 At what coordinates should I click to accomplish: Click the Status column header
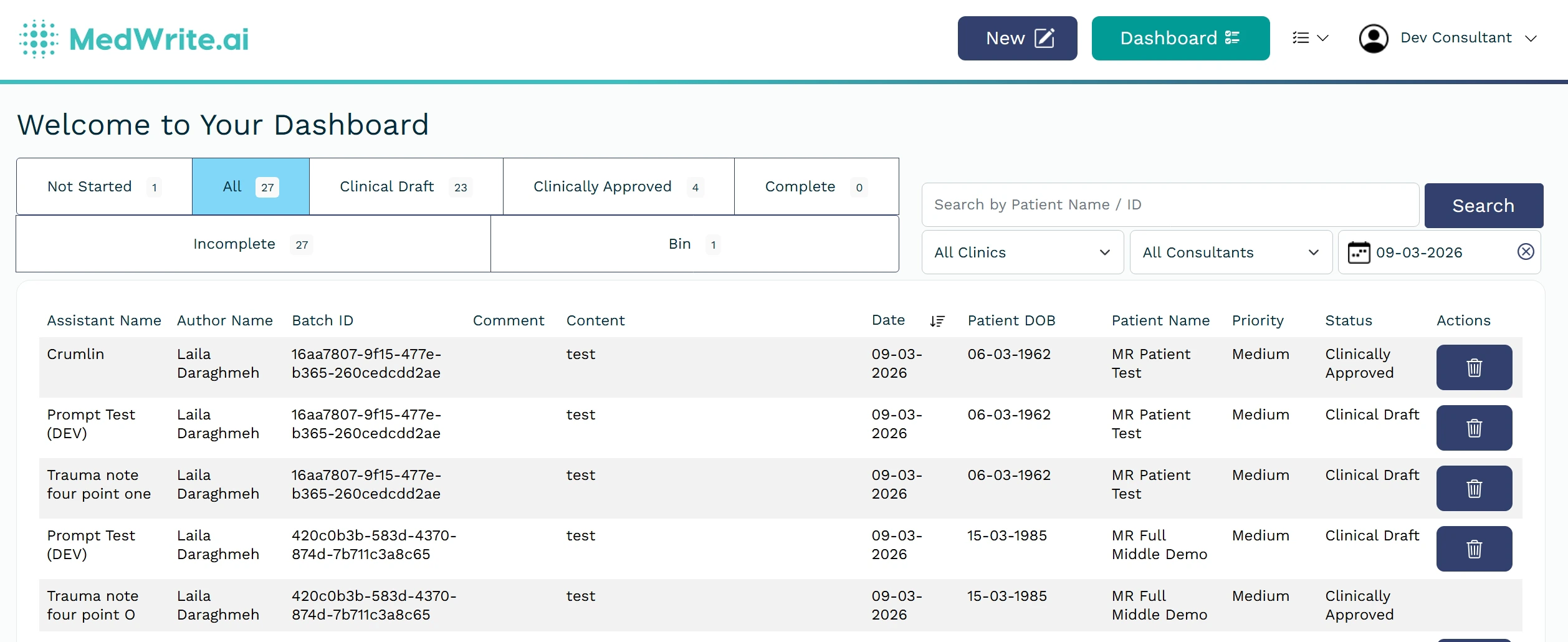point(1349,320)
